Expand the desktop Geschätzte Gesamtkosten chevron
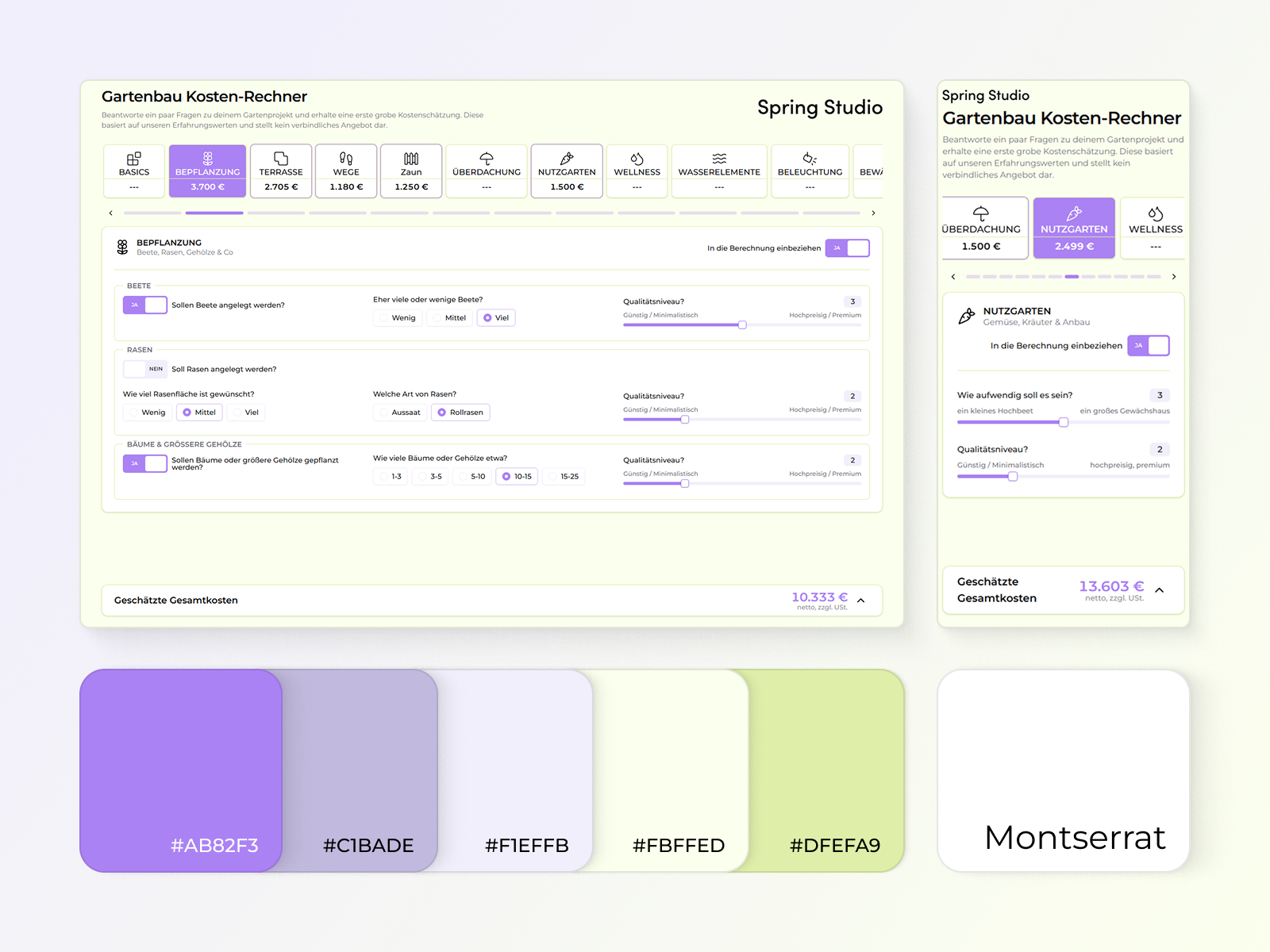The width and height of the screenshot is (1270, 952). point(861,601)
